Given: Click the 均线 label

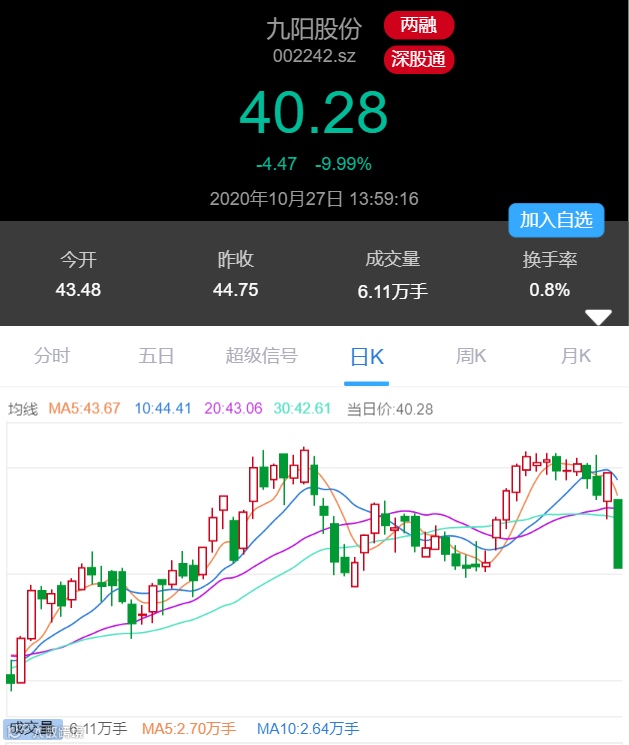Looking at the screenshot, I should [x=23, y=409].
